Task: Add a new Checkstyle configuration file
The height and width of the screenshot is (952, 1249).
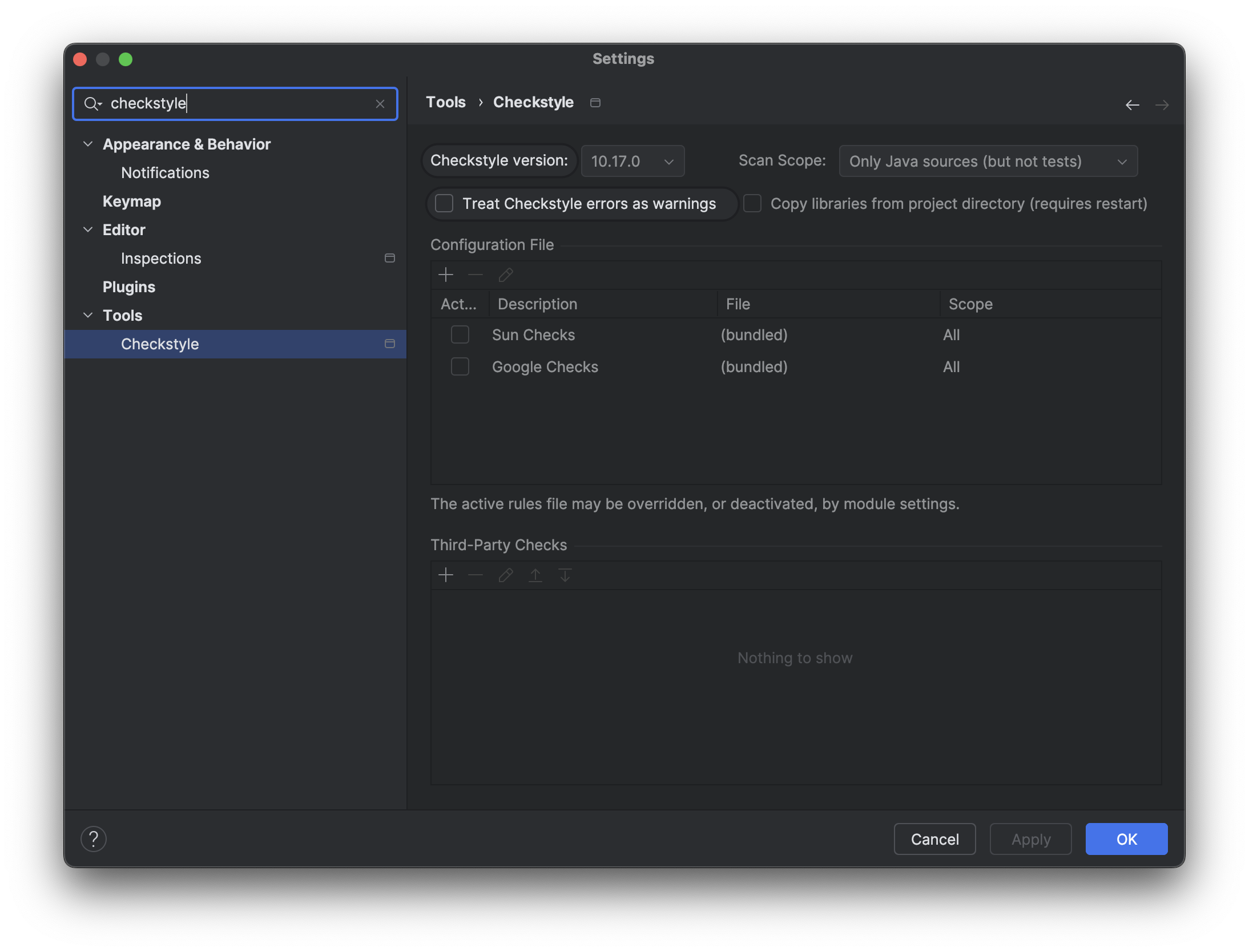Action: click(446, 275)
